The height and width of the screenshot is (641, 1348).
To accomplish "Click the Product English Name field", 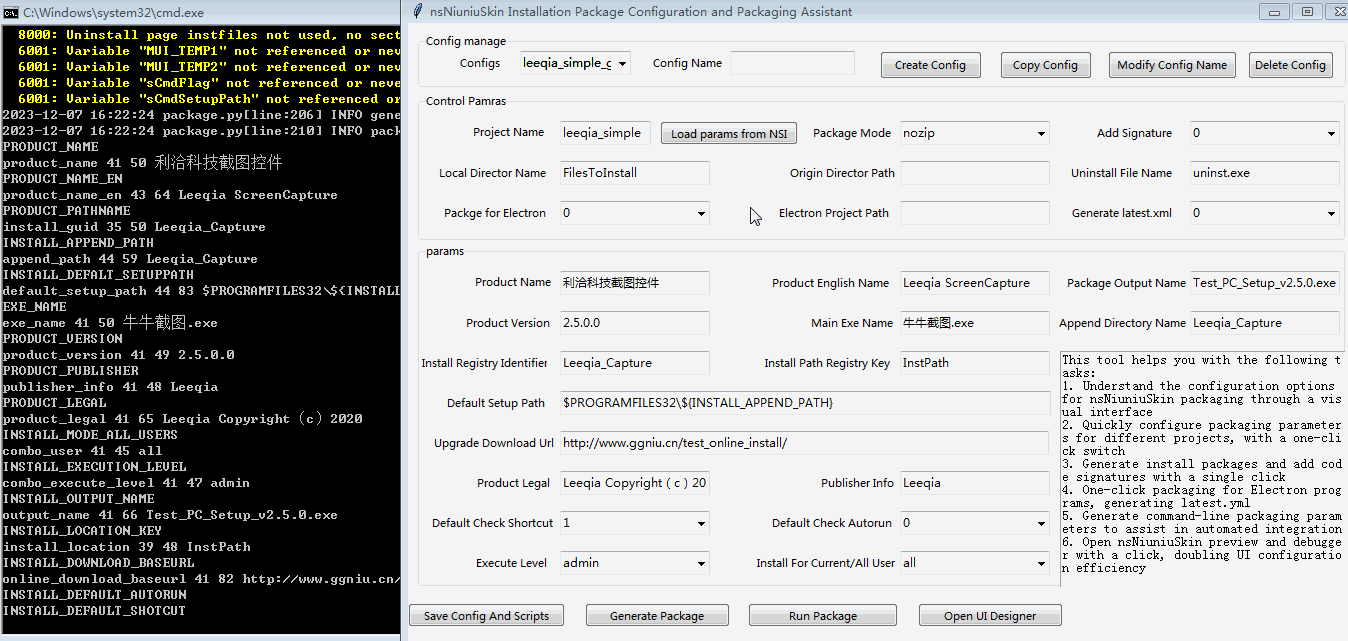I will coord(975,283).
